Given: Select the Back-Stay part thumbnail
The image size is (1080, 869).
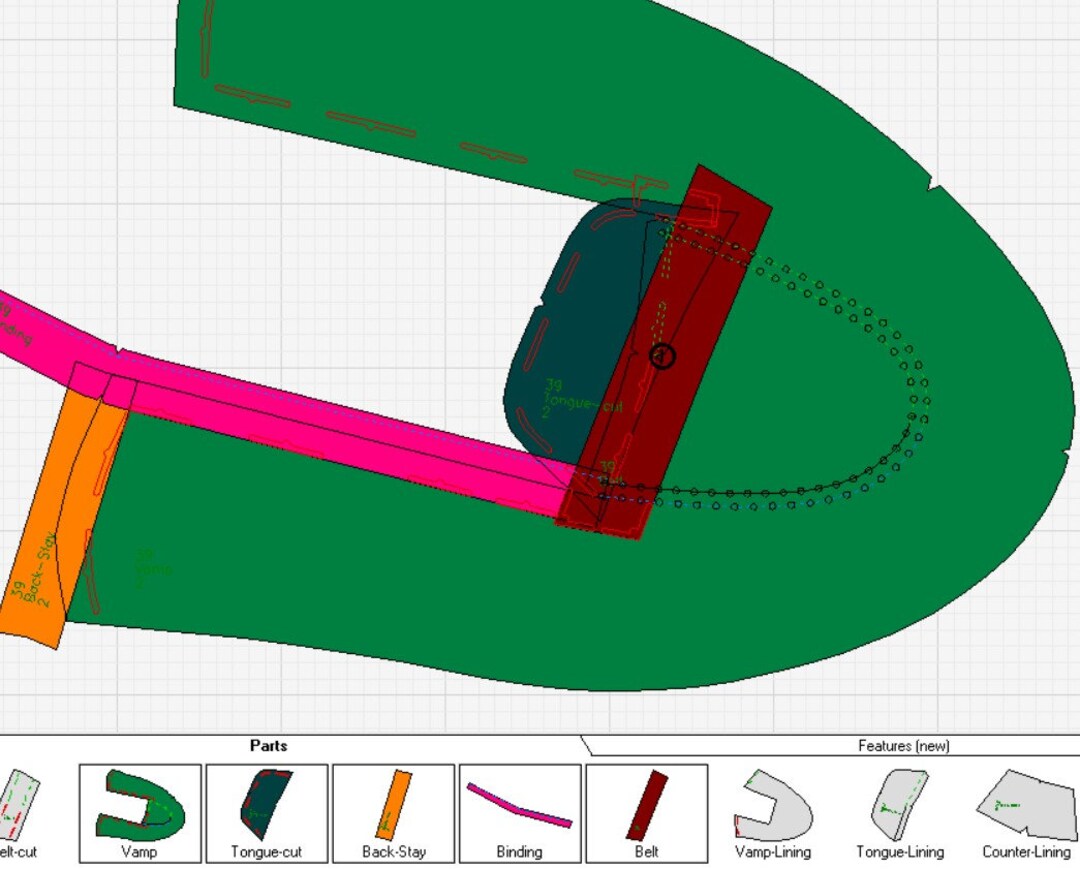Looking at the screenshot, I should (394, 810).
